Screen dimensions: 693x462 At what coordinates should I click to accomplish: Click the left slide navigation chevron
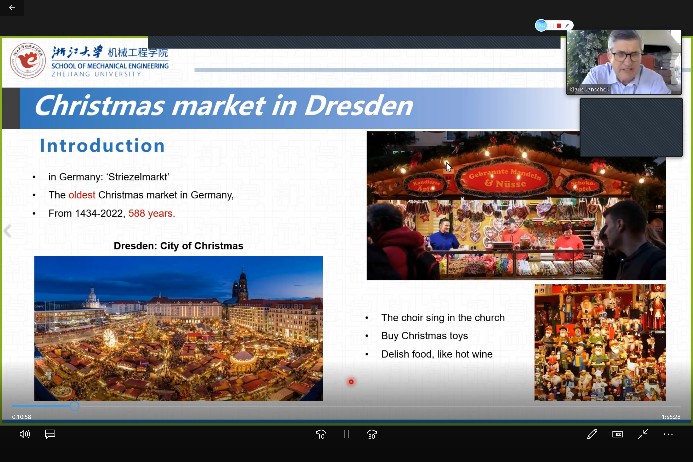(x=8, y=231)
